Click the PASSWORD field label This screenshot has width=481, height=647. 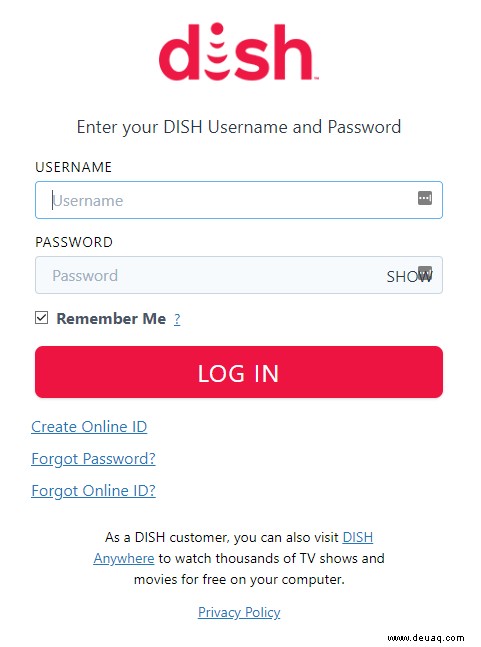pos(74,242)
